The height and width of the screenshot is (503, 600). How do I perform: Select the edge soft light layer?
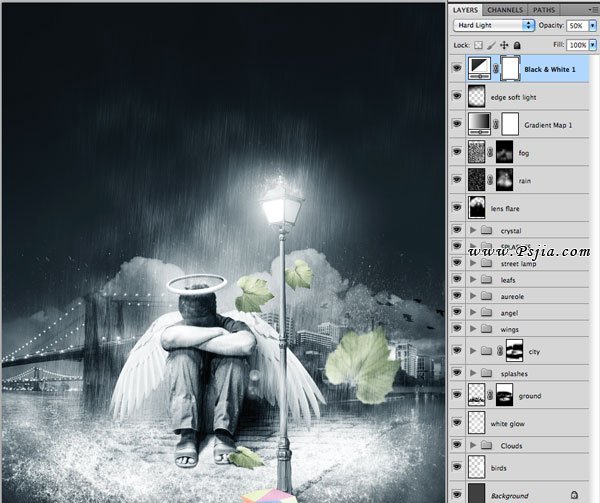530,97
